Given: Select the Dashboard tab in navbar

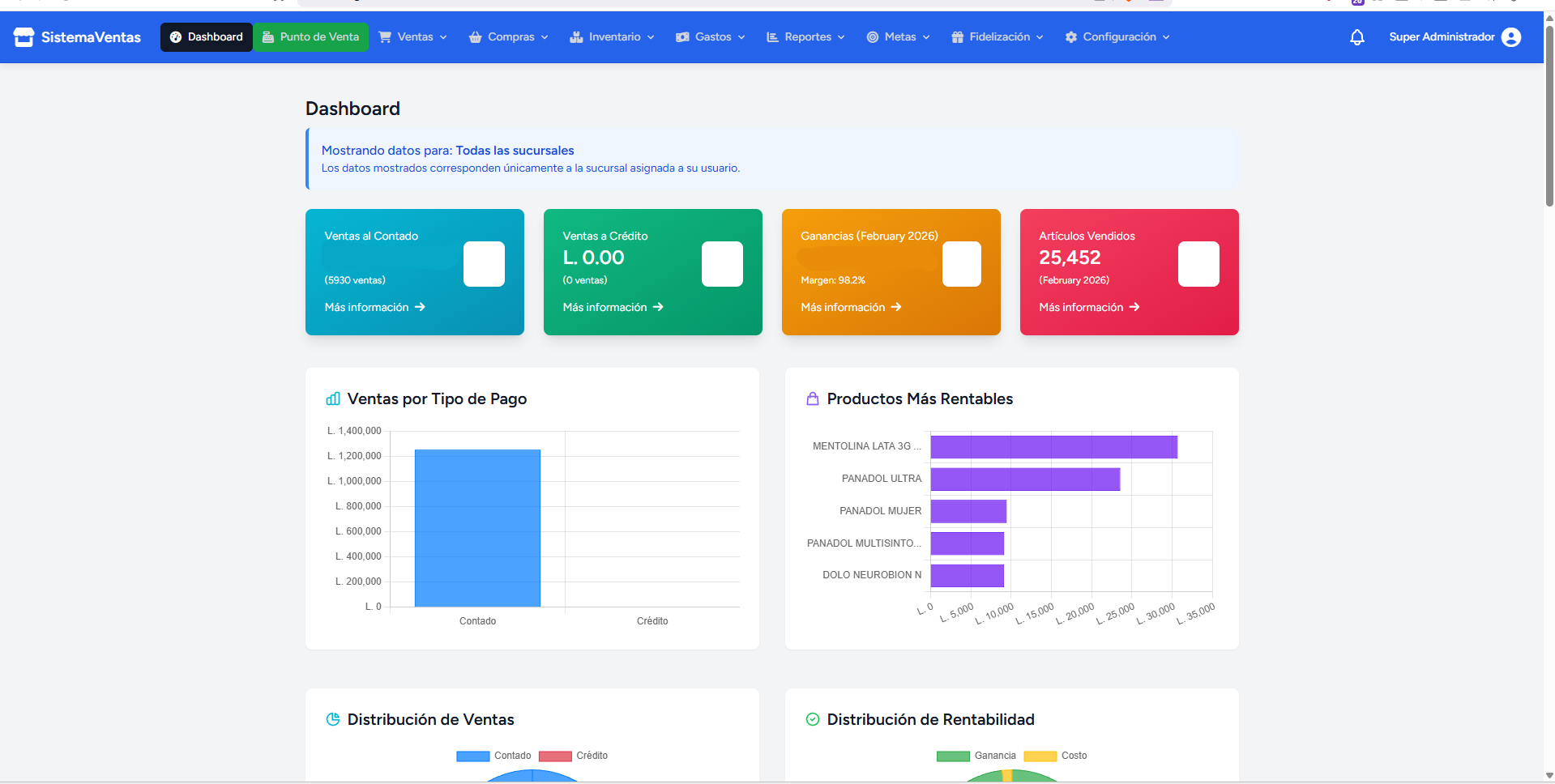Looking at the screenshot, I should coord(207,37).
